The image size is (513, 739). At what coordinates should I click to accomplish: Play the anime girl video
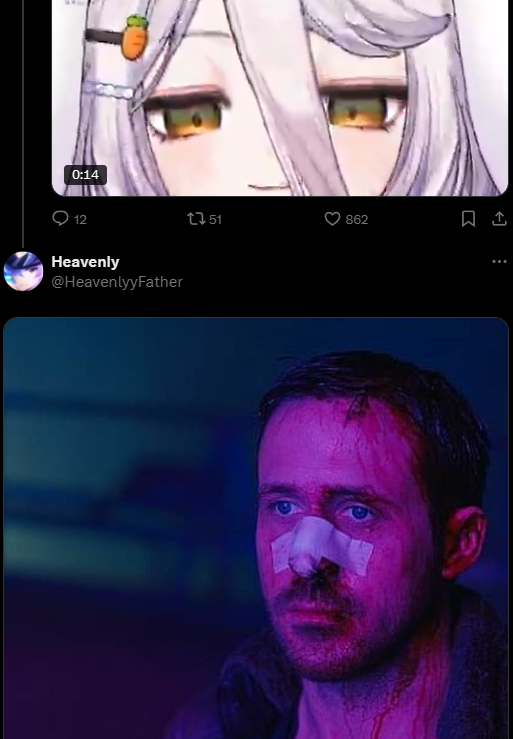pyautogui.click(x=280, y=98)
